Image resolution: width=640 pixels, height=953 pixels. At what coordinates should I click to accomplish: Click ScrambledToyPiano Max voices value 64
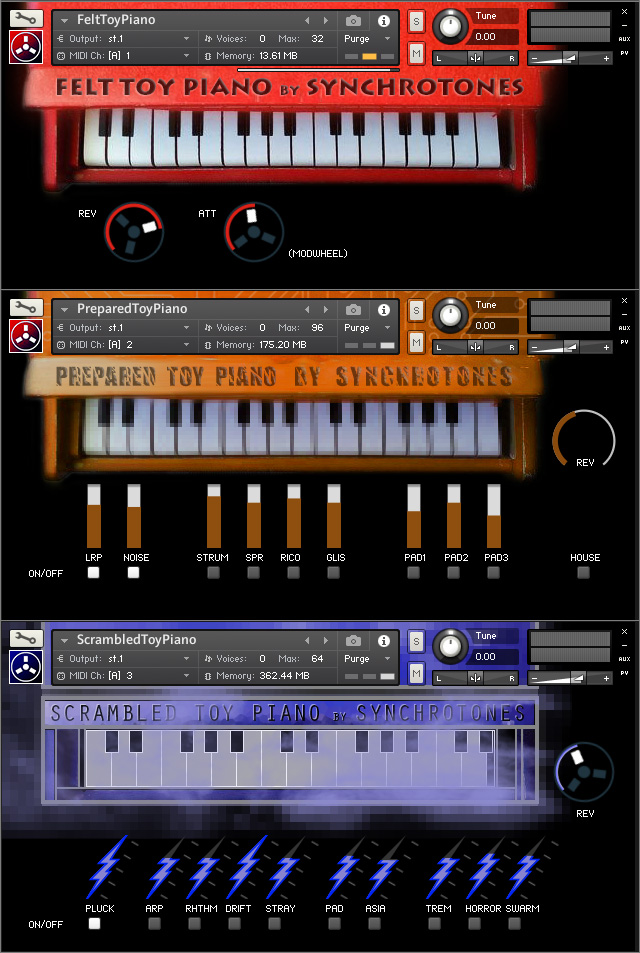(x=317, y=658)
